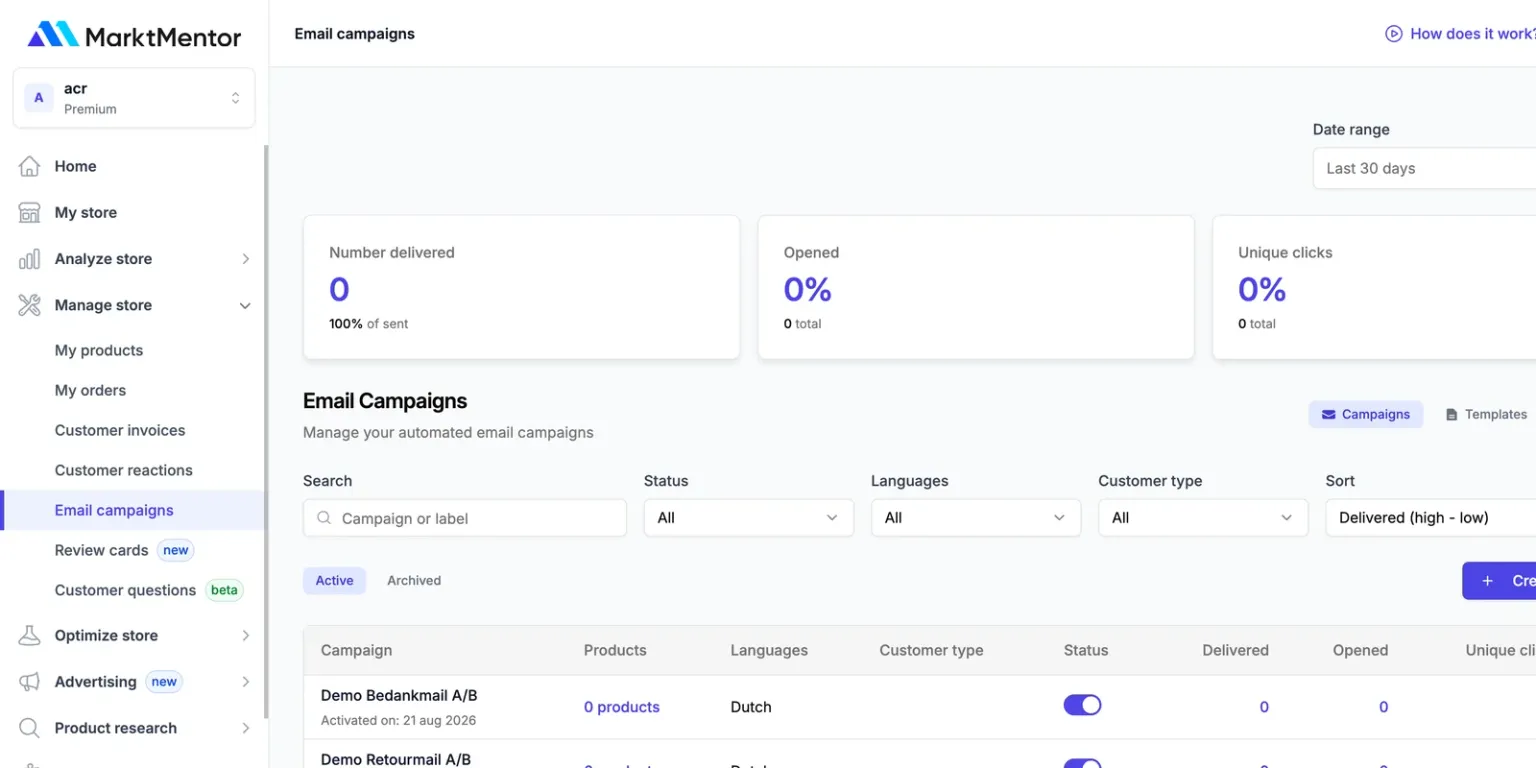Open My orders in sidebar

[90, 390]
